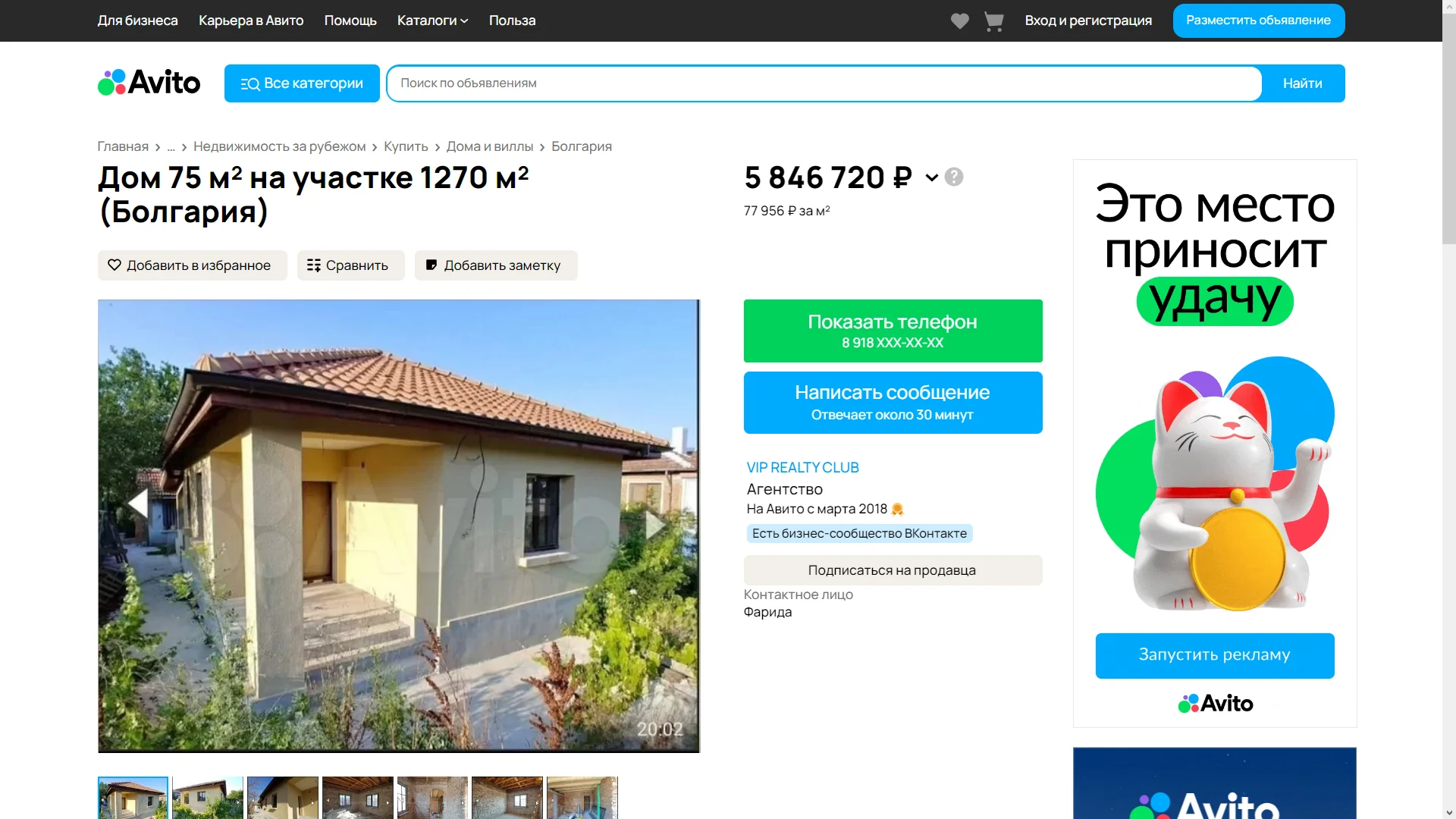
Task: Open the Все категории menu
Action: click(x=302, y=83)
